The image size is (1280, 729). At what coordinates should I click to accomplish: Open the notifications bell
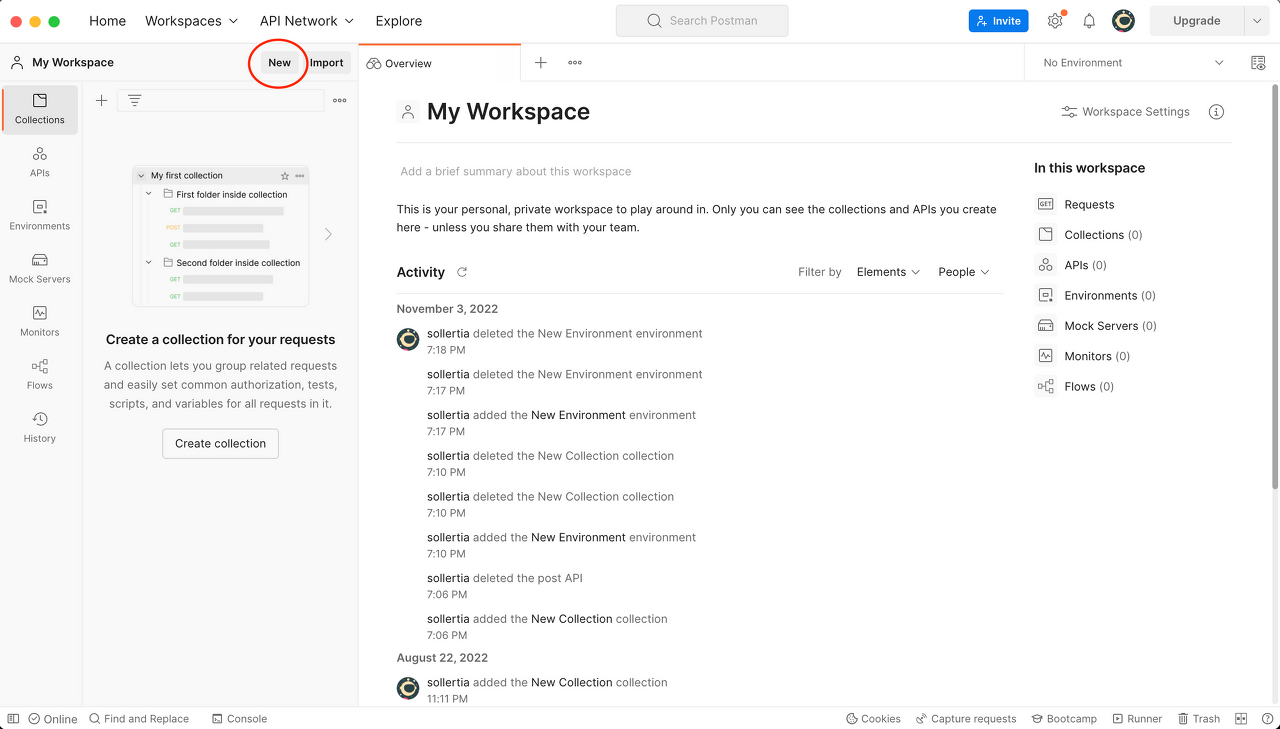pyautogui.click(x=1089, y=21)
